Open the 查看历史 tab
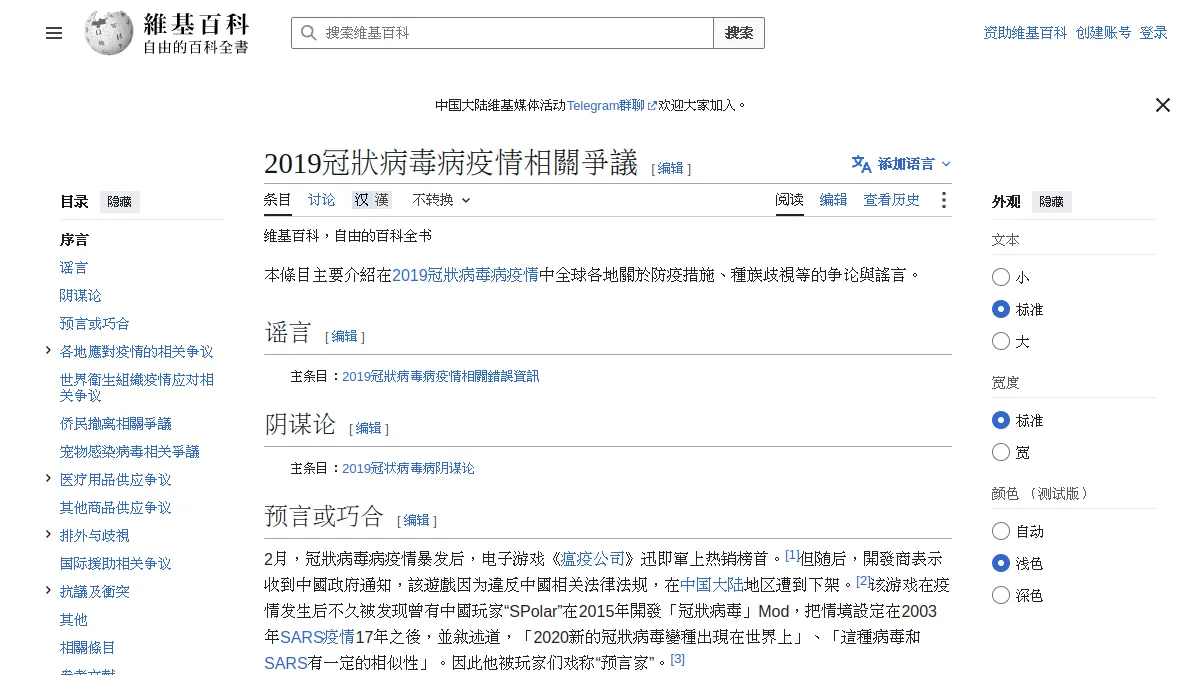Viewport: 1200px width, 675px height. [892, 200]
